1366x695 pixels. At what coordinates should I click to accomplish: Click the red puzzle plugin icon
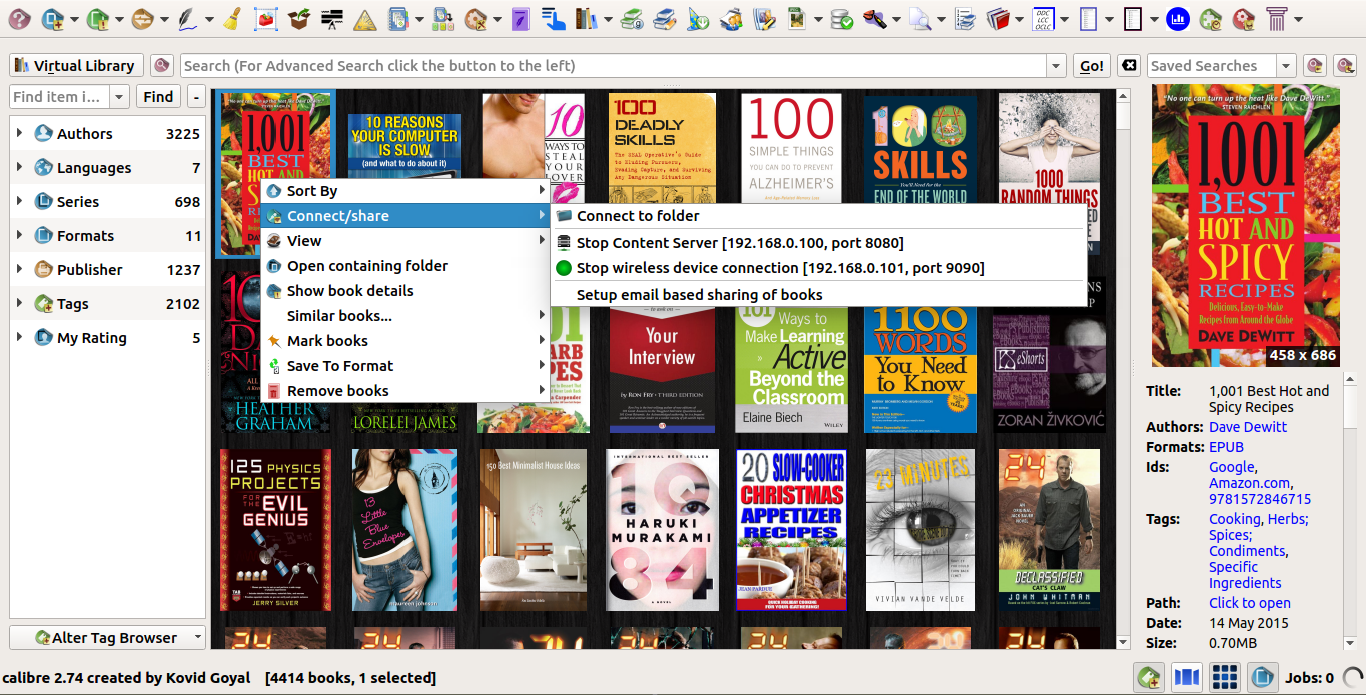point(1243,18)
